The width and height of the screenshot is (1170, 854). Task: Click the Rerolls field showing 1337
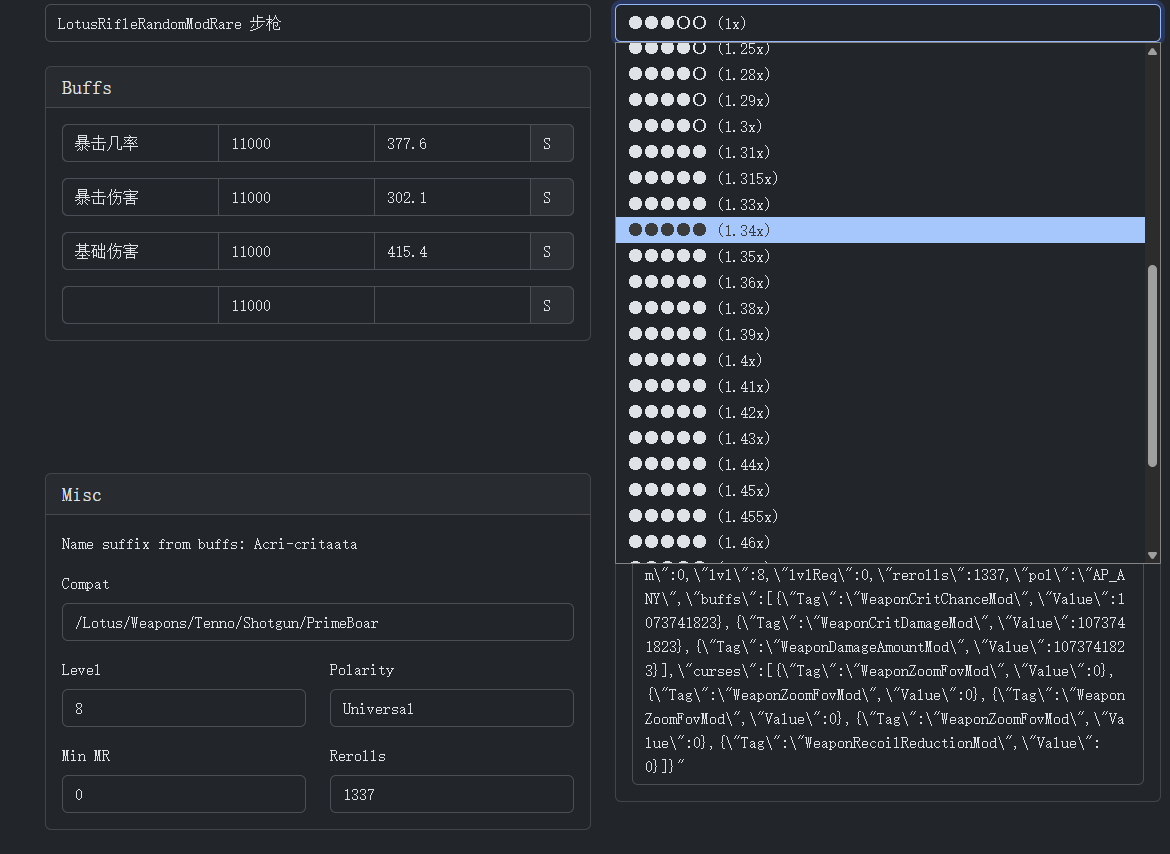point(451,794)
